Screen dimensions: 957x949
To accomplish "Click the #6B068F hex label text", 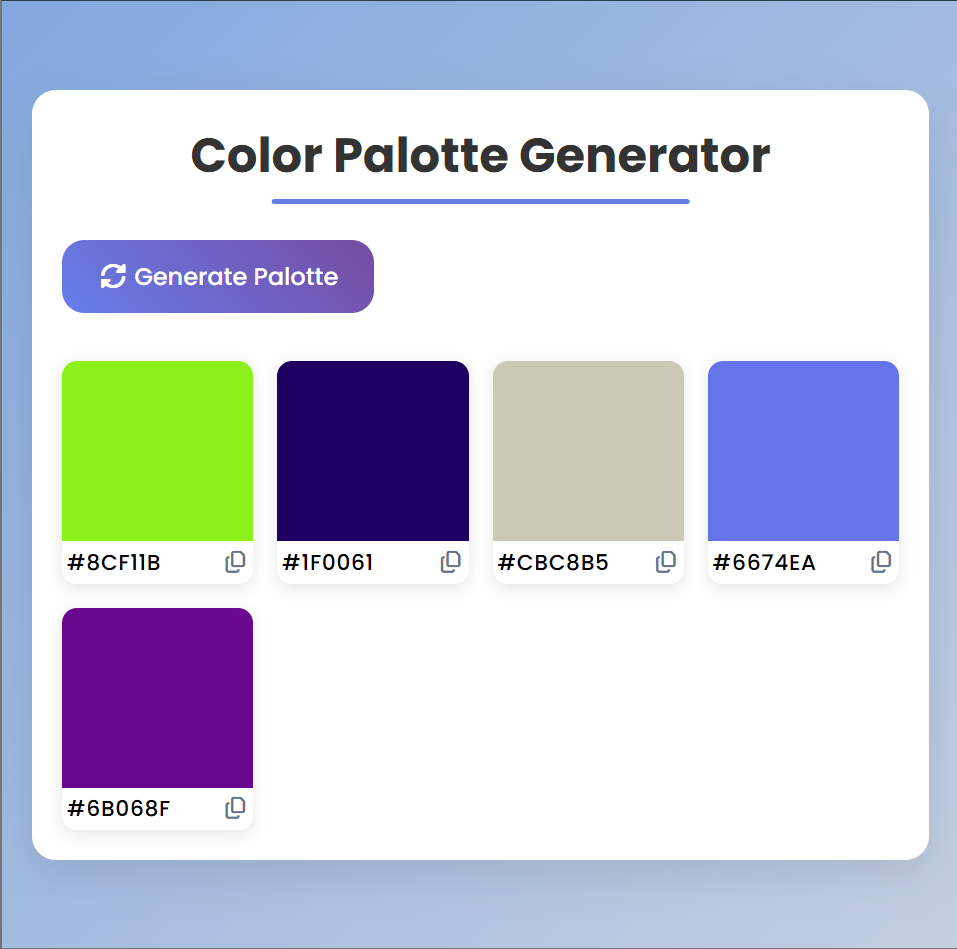I will [x=110, y=808].
